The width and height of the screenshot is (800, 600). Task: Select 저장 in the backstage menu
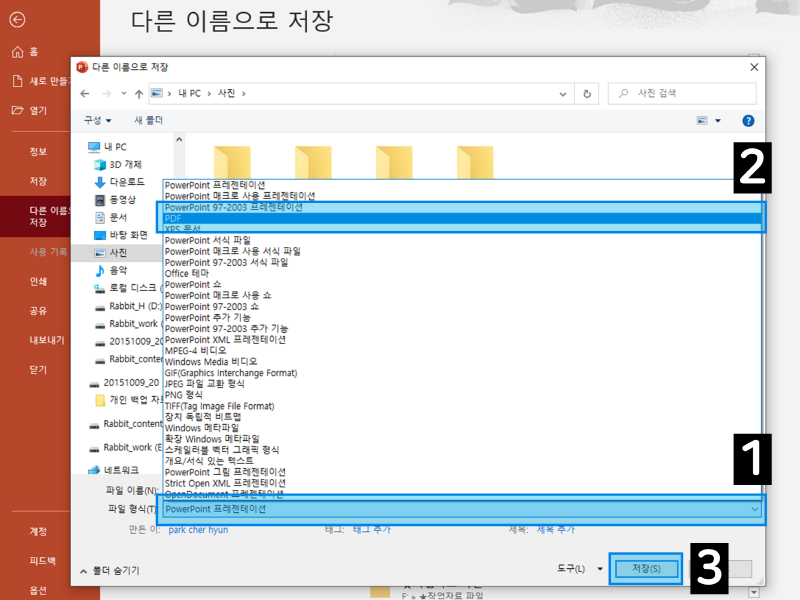click(x=38, y=181)
